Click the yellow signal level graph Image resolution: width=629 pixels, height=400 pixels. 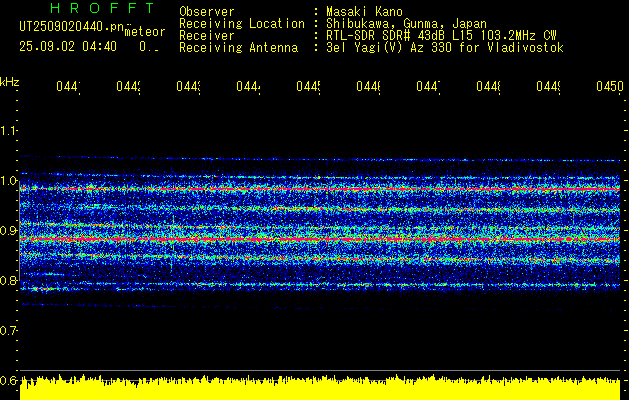click(320, 387)
